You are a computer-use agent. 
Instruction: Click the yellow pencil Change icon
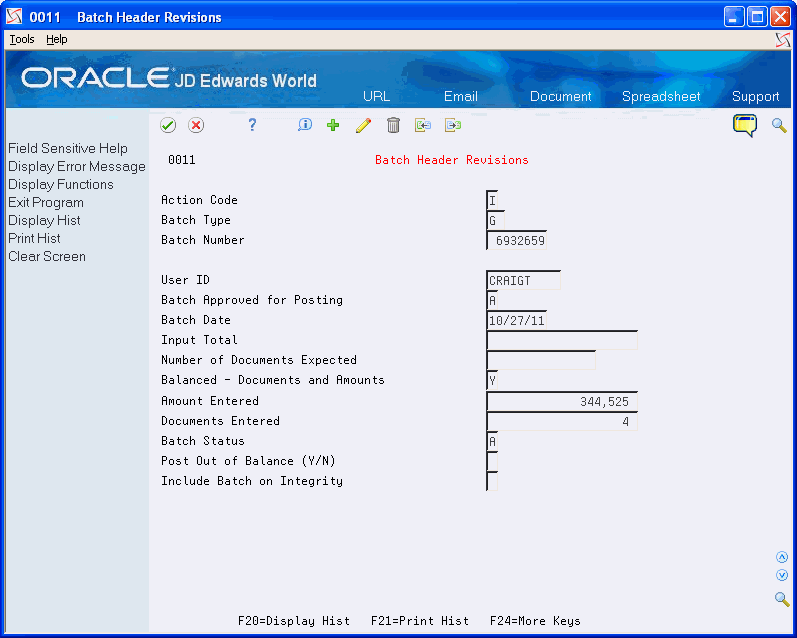tap(363, 125)
